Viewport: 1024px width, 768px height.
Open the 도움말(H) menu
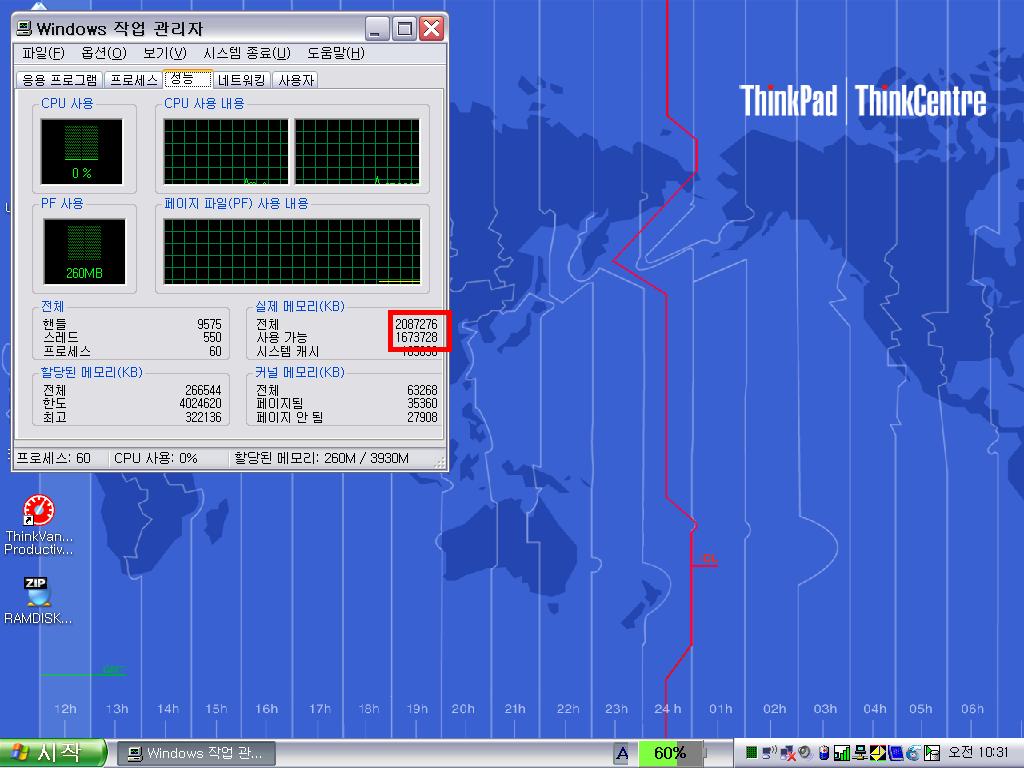(x=335, y=53)
